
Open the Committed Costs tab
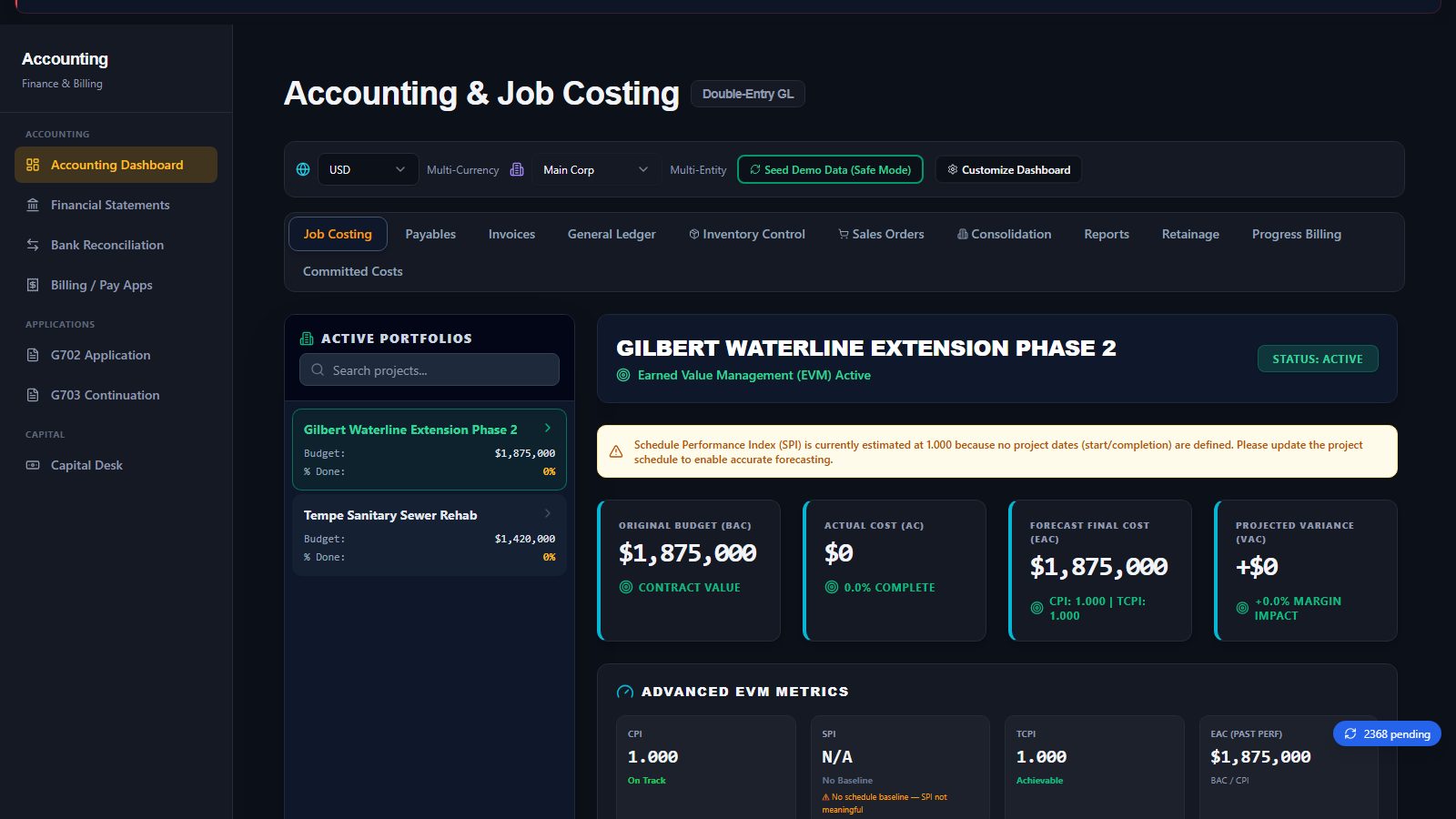pyautogui.click(x=353, y=271)
